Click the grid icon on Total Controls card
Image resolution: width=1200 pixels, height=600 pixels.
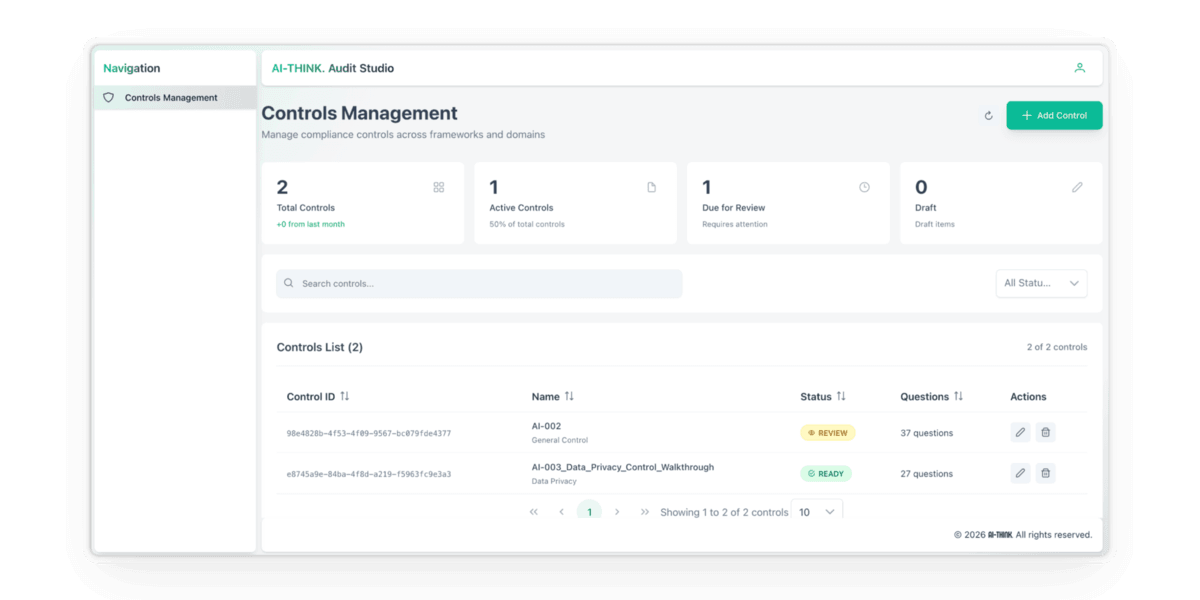click(438, 187)
